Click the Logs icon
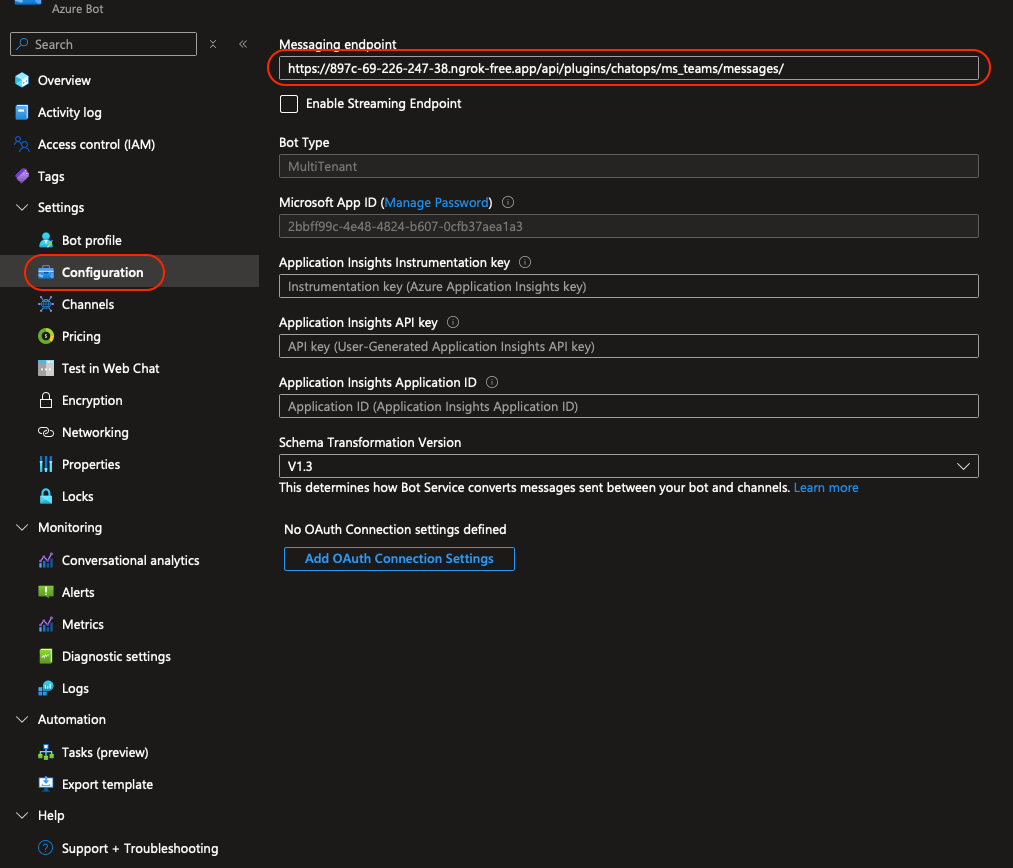 (x=46, y=688)
